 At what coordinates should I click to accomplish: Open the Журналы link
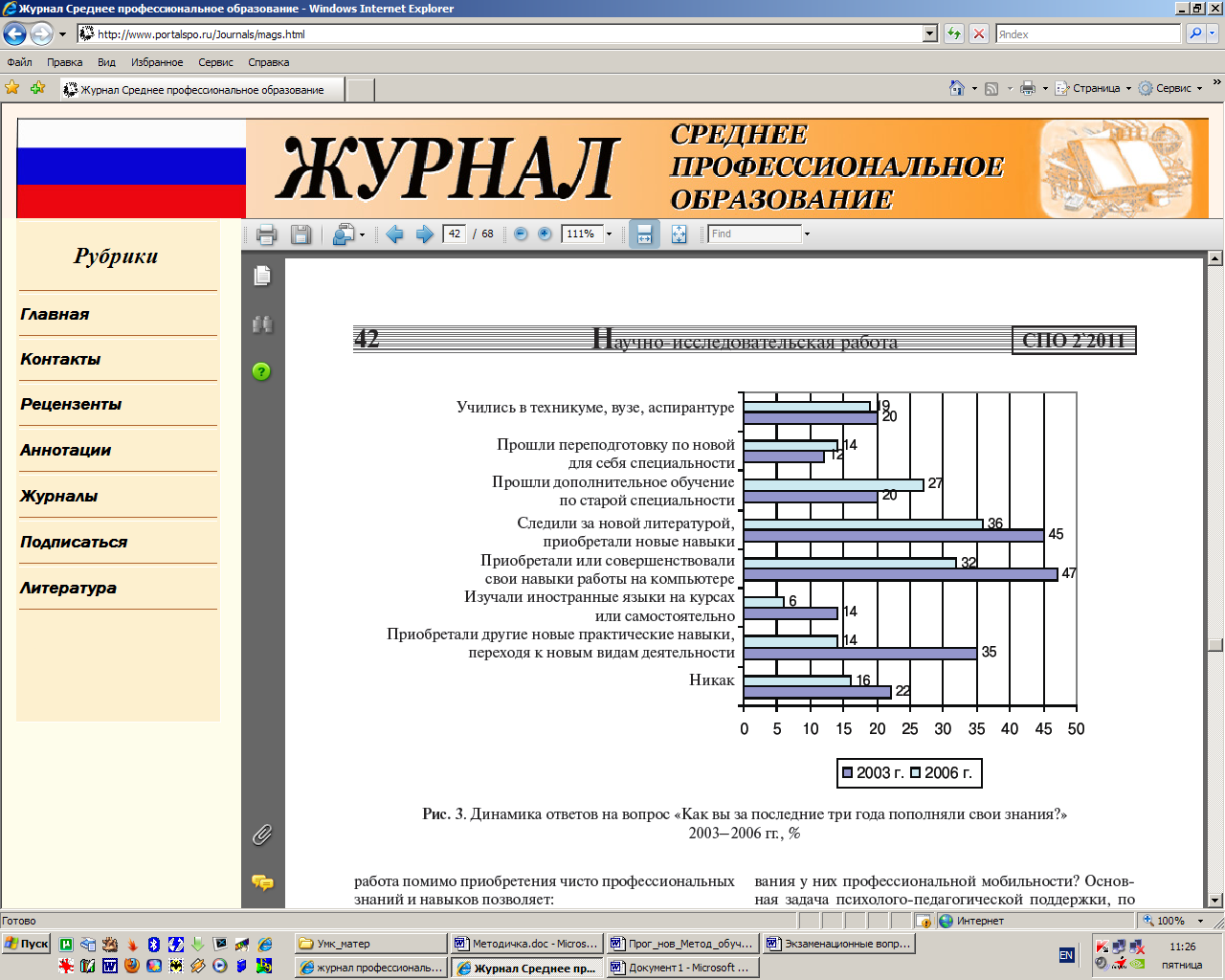point(58,496)
